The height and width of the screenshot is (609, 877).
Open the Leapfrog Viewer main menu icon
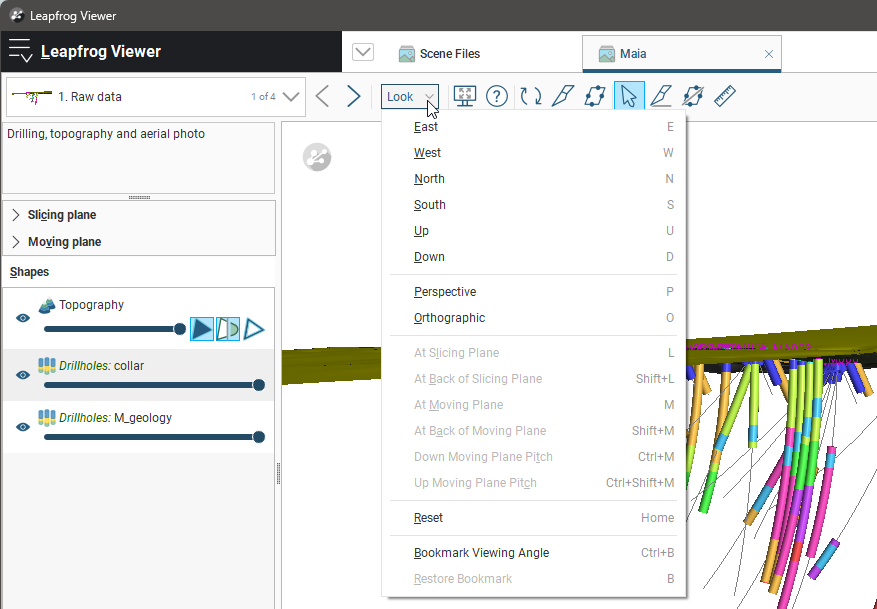coord(21,51)
